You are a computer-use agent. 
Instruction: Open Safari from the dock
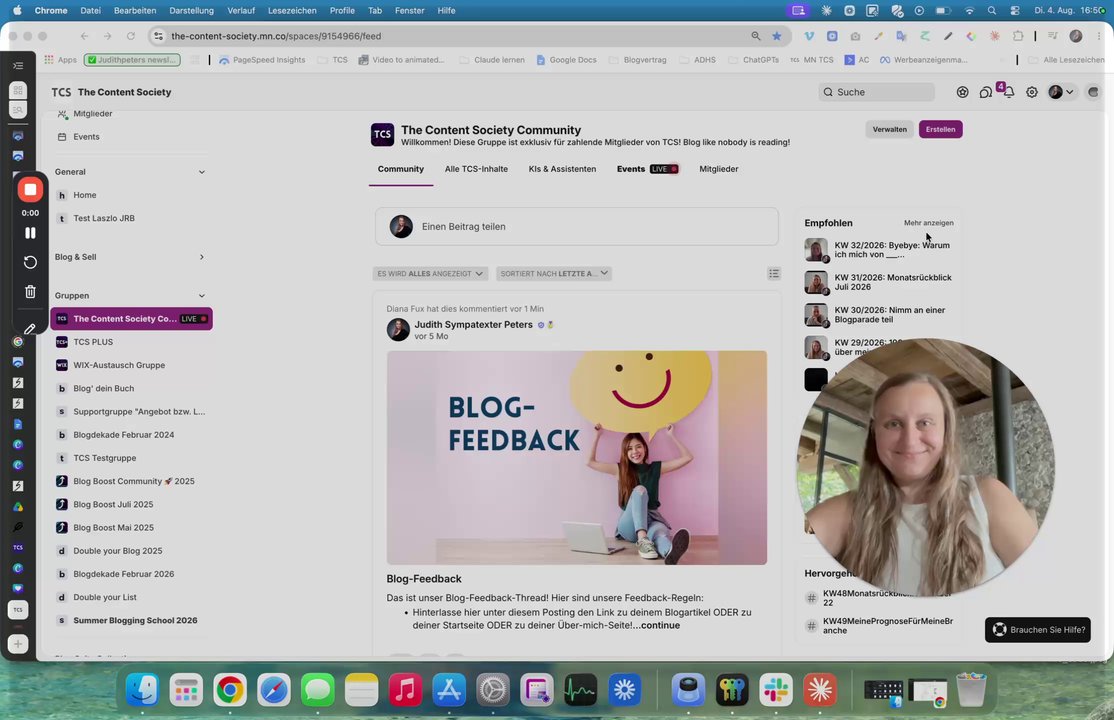(x=274, y=689)
